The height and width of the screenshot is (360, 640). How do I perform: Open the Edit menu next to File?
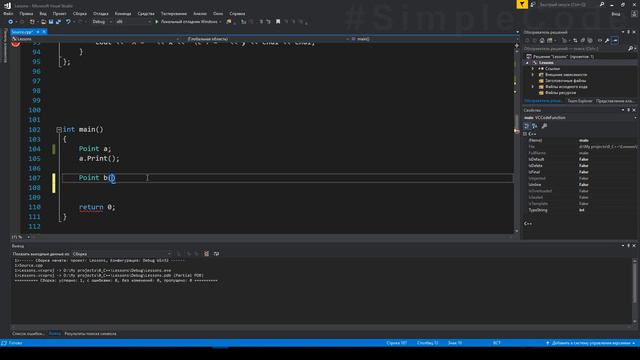point(27,13)
